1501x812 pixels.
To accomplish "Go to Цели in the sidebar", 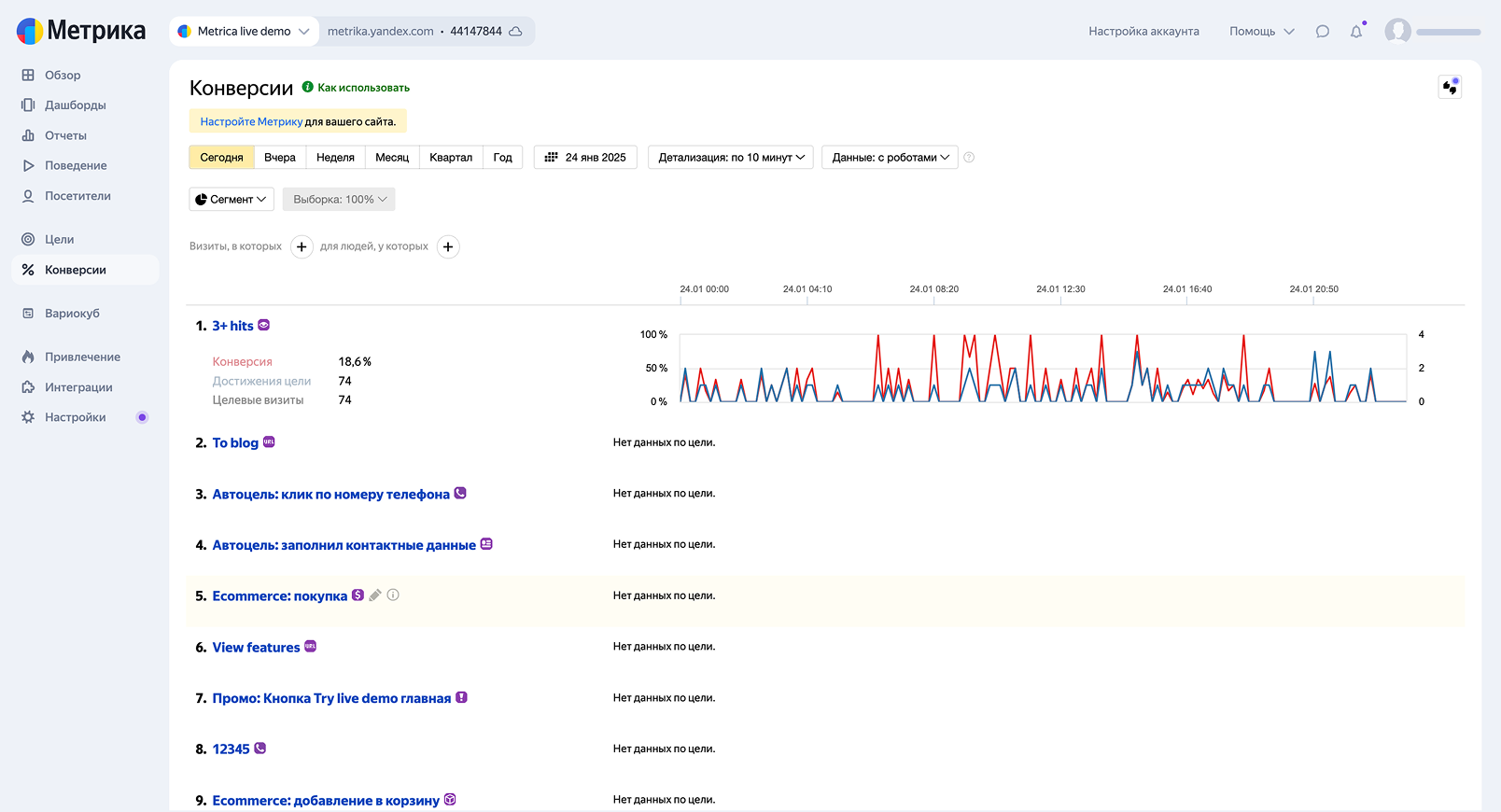I will pyautogui.click(x=59, y=240).
